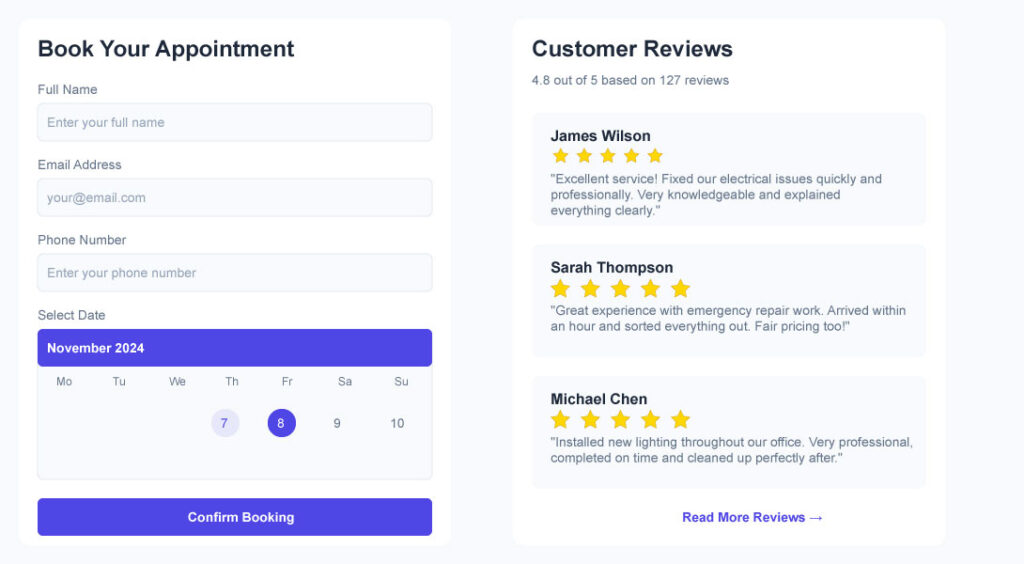The width and height of the screenshot is (1024, 564).
Task: Click the James Wilson reviewer name
Action: [600, 136]
